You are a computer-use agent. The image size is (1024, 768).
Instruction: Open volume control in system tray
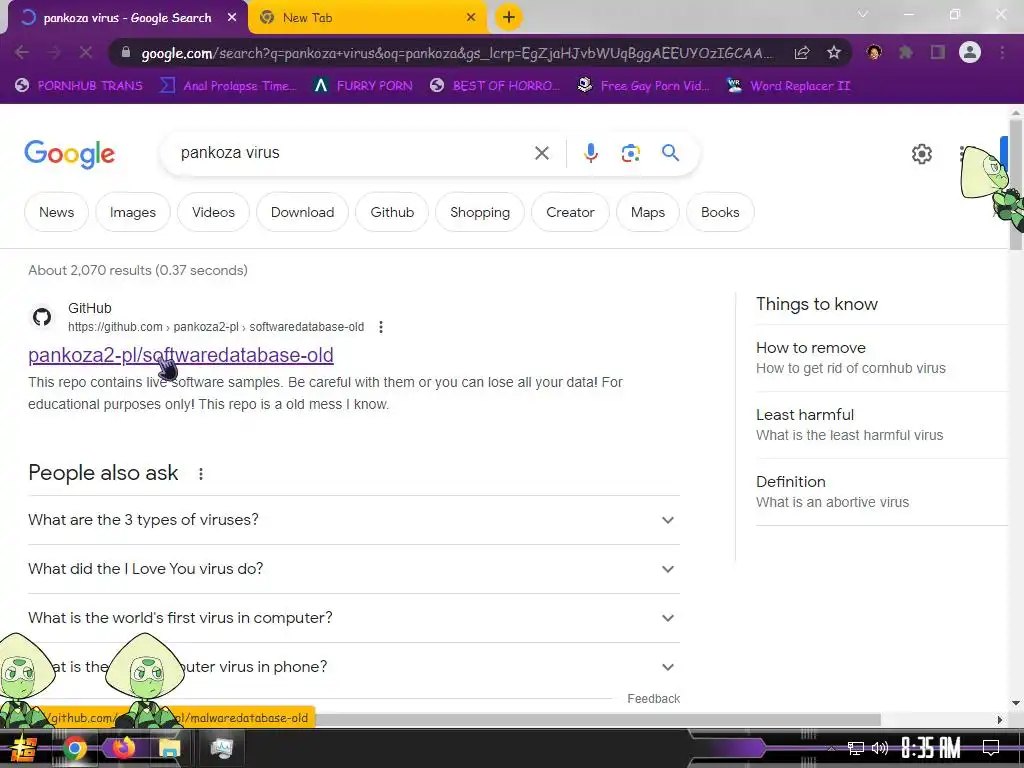(880, 748)
